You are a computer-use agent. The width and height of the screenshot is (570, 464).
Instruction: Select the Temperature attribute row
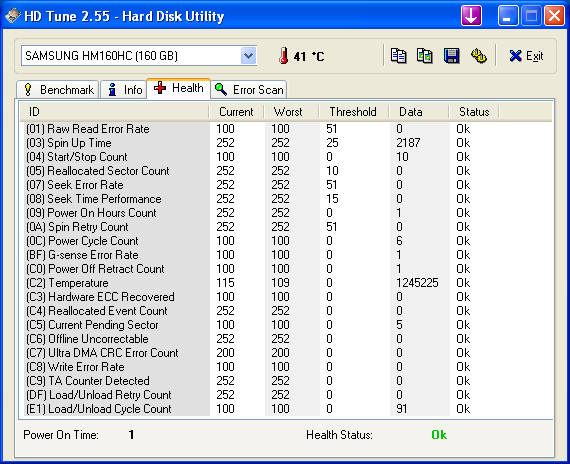coord(286,283)
